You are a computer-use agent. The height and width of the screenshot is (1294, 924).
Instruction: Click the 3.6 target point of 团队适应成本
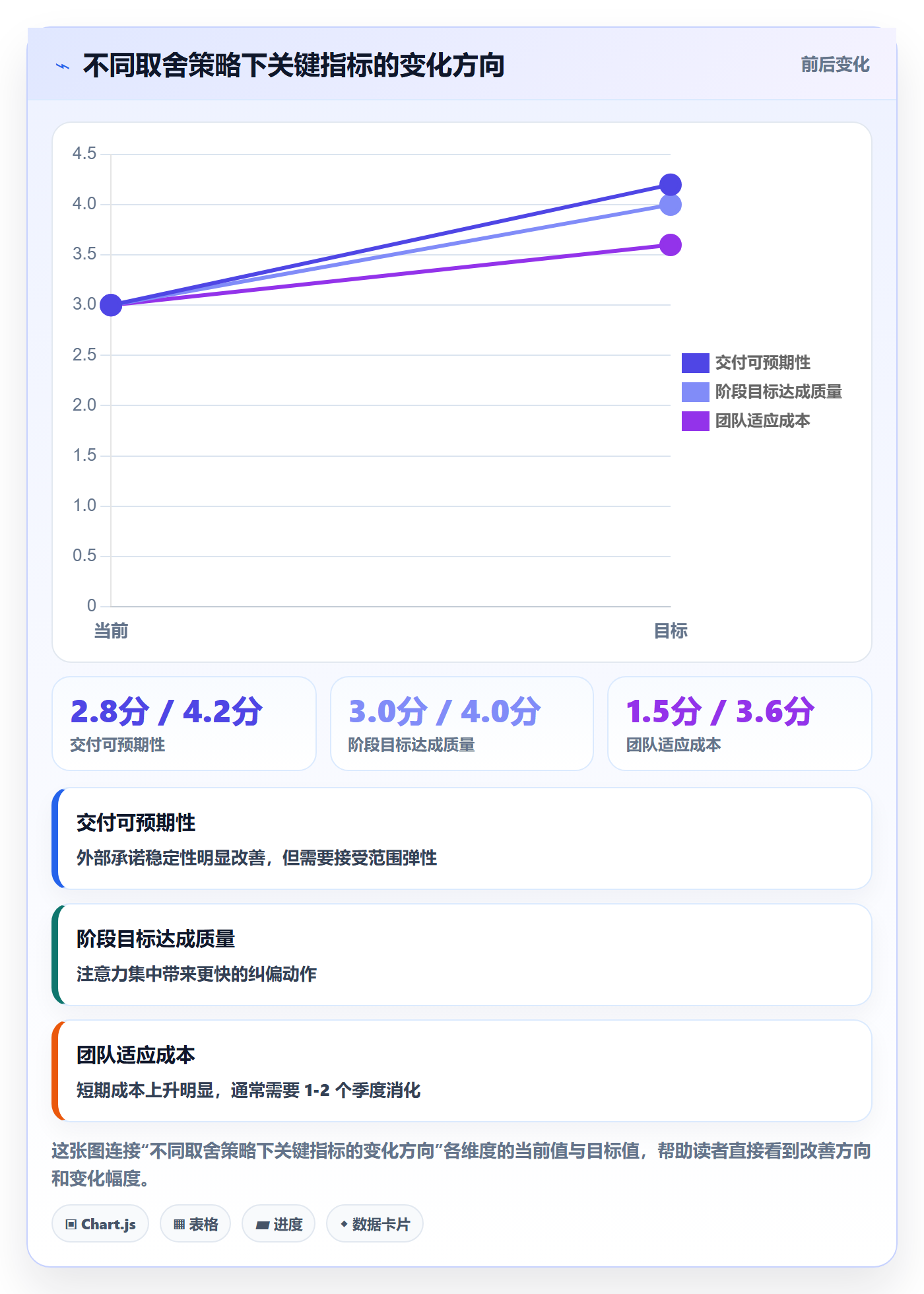point(670,245)
